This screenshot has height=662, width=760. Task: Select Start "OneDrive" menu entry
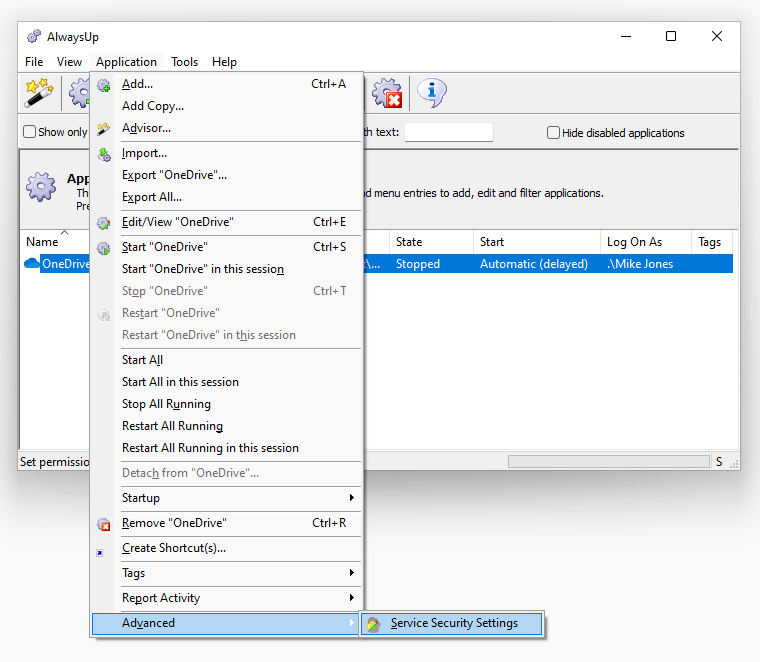pos(227,248)
